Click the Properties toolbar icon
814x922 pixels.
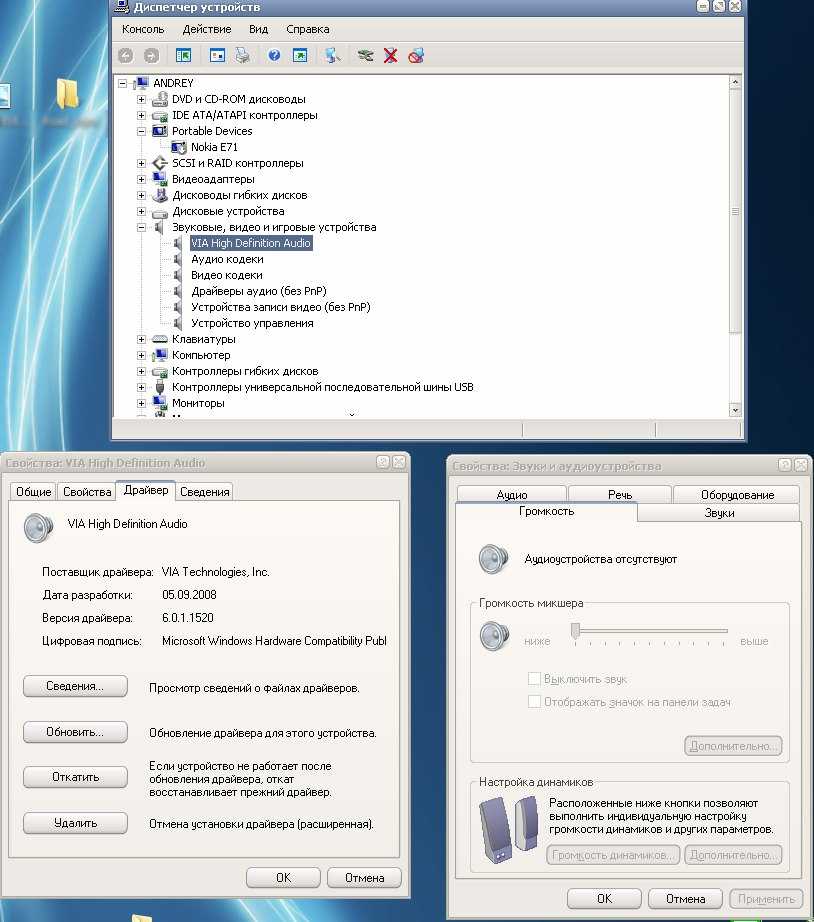point(217,56)
